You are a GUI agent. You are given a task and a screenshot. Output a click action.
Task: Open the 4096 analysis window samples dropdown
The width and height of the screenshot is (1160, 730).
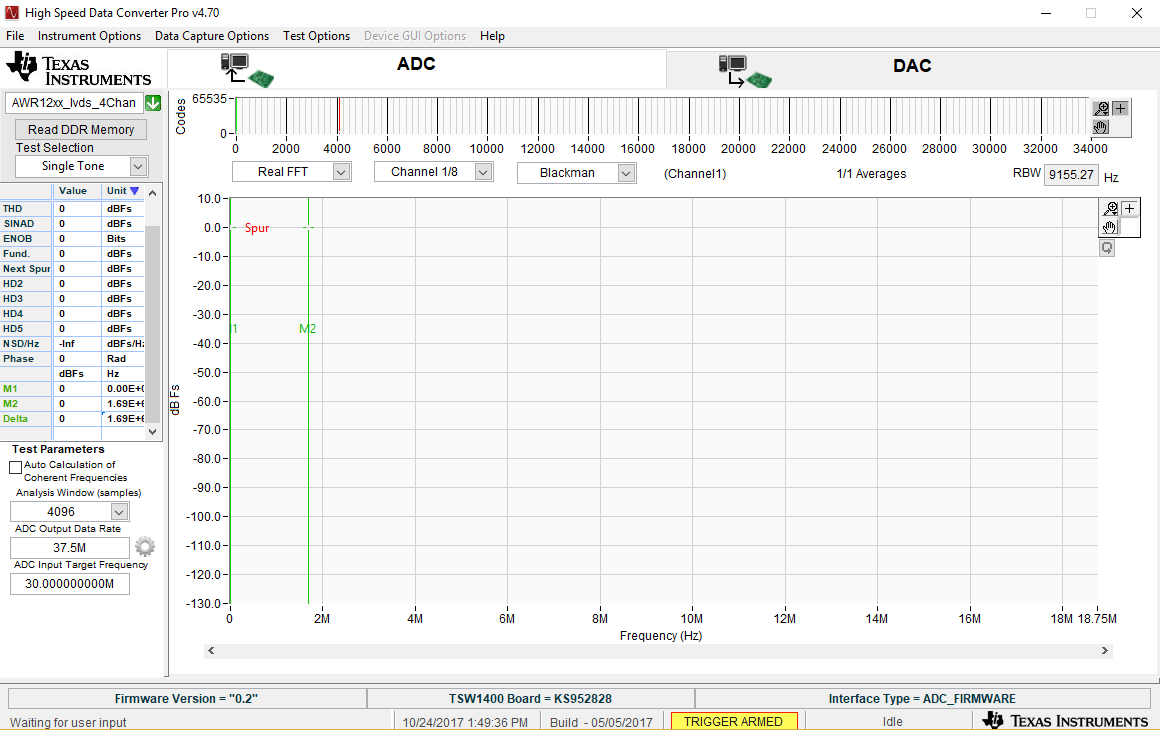(70, 511)
